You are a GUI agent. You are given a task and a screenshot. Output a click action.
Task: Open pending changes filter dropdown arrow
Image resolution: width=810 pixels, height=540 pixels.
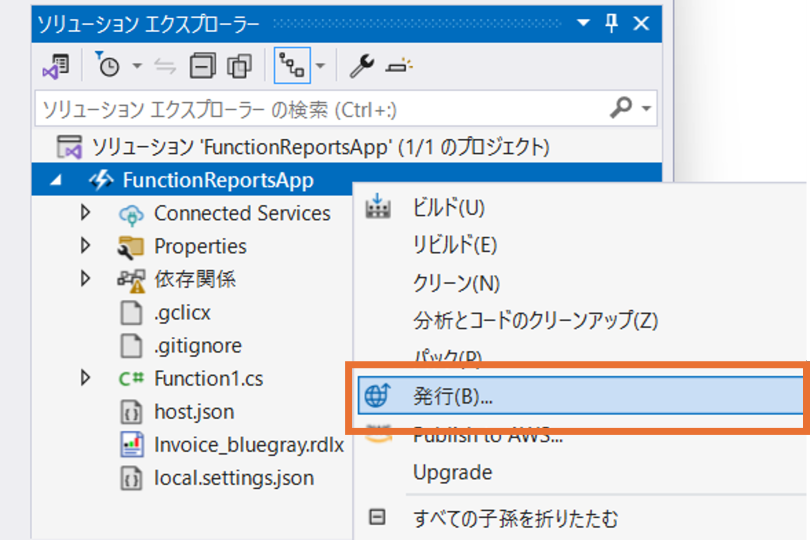(x=137, y=66)
